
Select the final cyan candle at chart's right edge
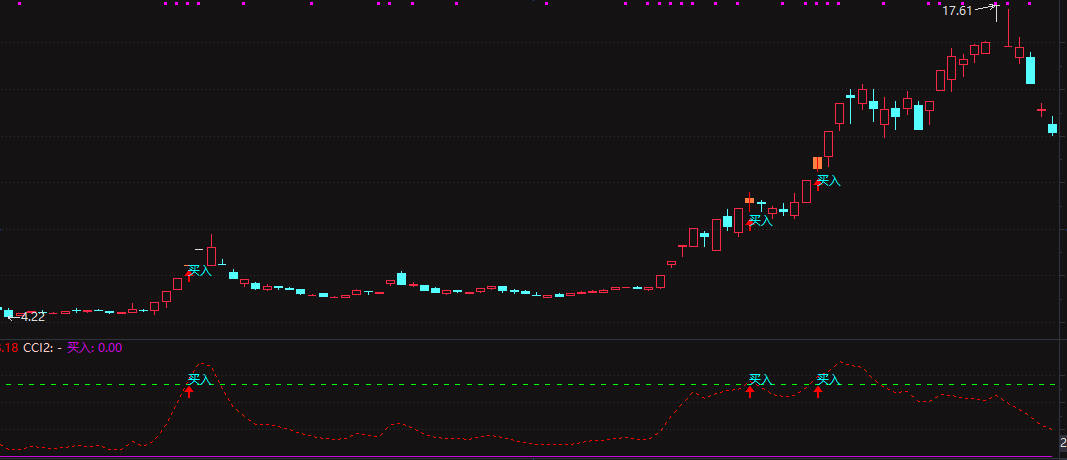click(1053, 127)
